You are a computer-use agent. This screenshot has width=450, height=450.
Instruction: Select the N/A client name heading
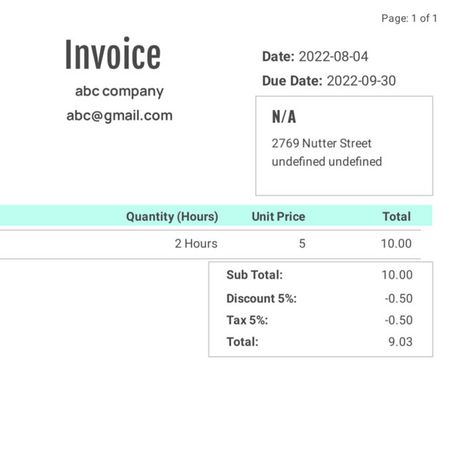click(x=284, y=117)
